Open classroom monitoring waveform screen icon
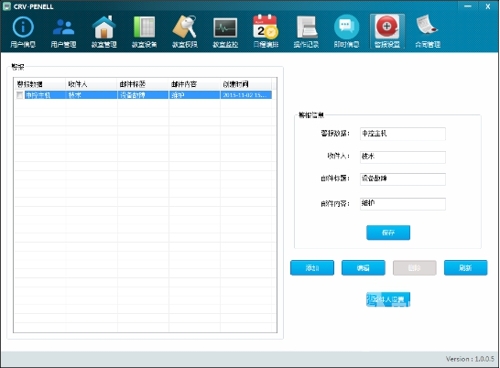Image resolution: width=500 pixels, height=368 pixels. 225,28
